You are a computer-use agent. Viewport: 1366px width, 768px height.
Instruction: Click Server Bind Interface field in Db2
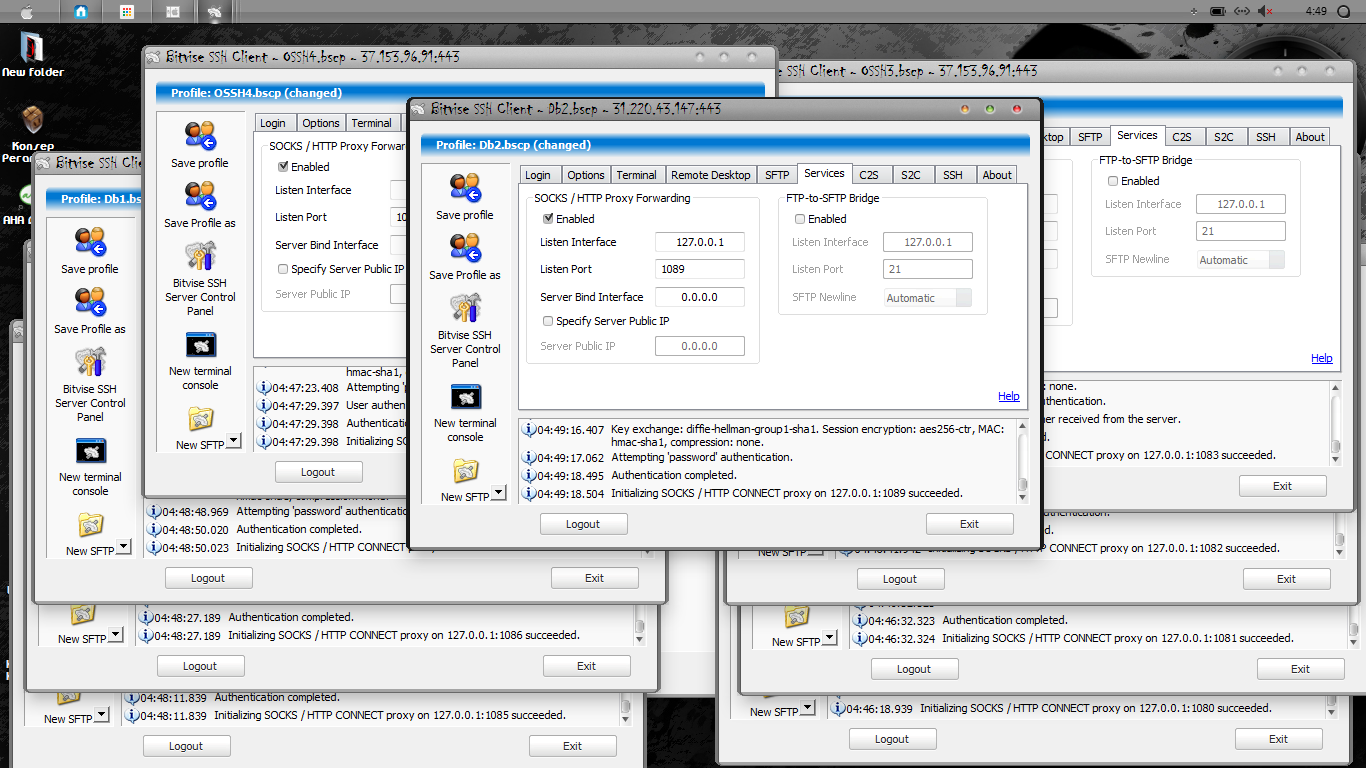tap(700, 297)
